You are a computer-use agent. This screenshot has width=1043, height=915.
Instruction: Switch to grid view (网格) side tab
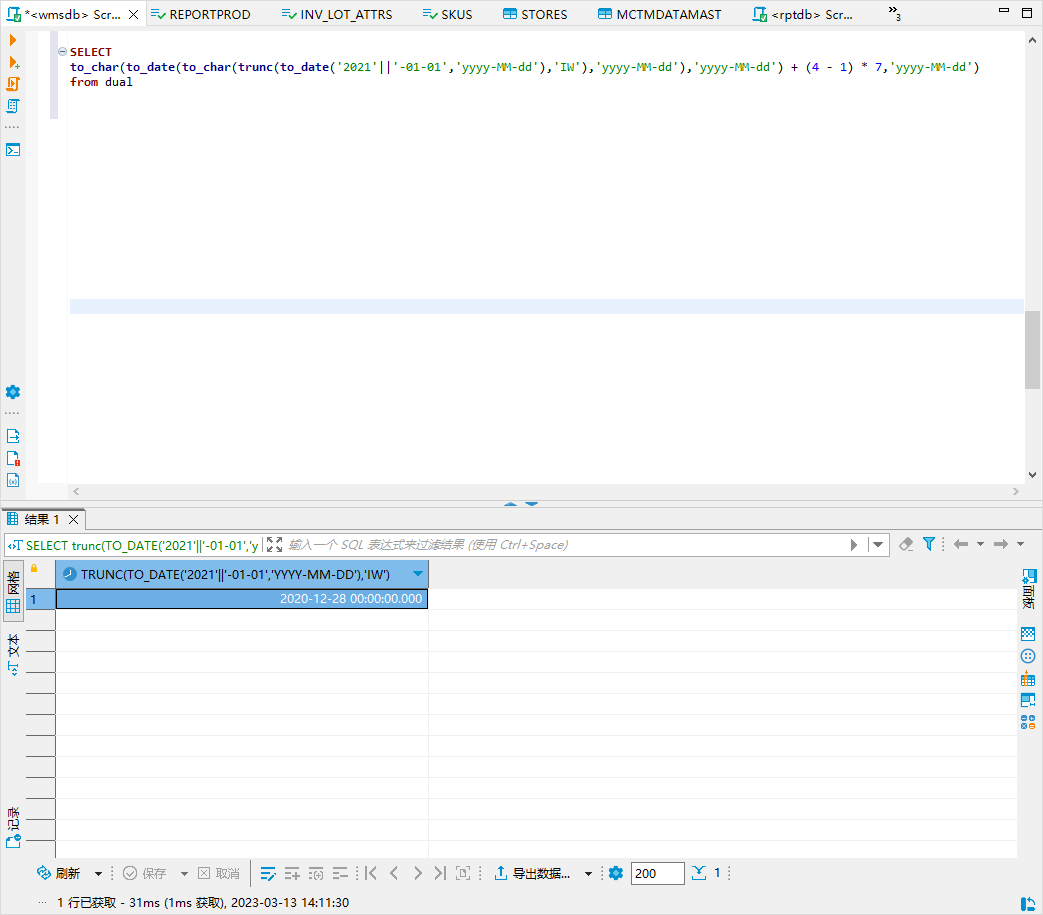point(13,590)
